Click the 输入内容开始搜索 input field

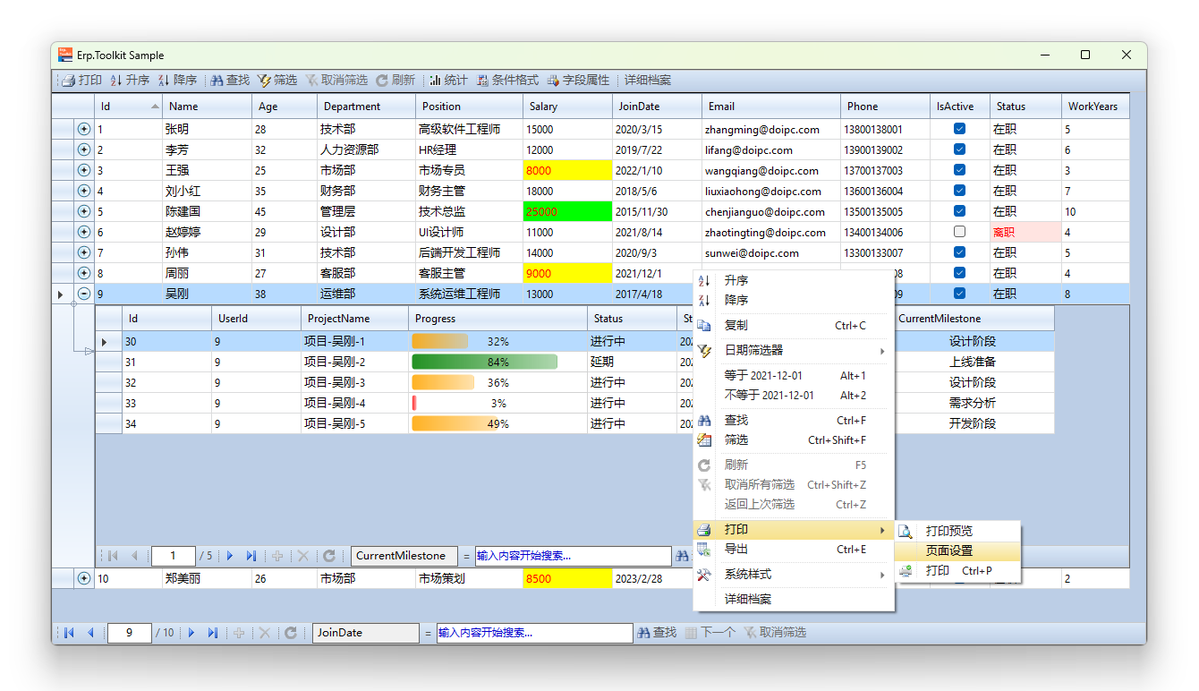pos(535,632)
